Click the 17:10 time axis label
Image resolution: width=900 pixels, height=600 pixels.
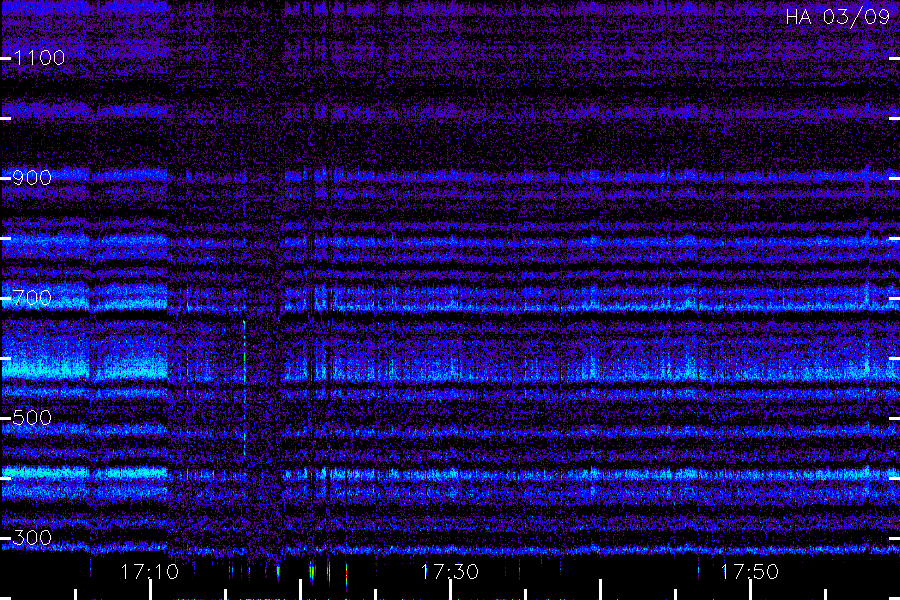(x=150, y=572)
